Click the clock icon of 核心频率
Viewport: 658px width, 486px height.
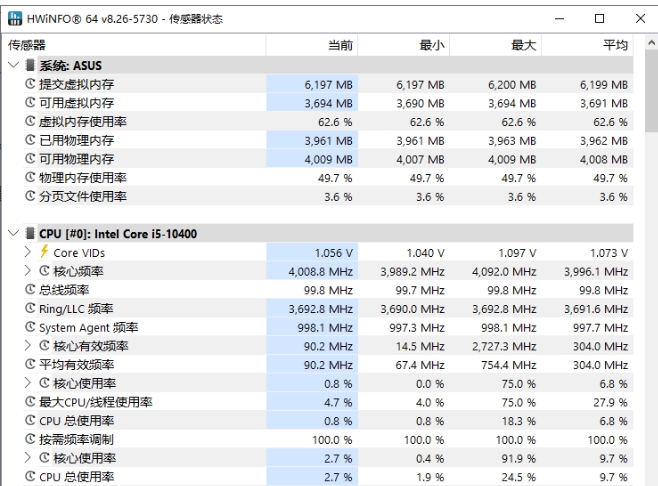click(x=44, y=271)
